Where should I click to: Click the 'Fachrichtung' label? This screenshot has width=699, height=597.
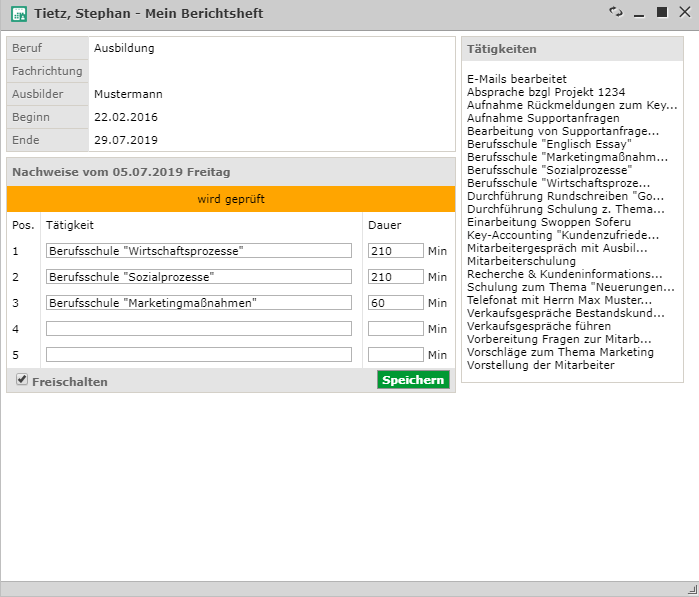click(x=47, y=71)
